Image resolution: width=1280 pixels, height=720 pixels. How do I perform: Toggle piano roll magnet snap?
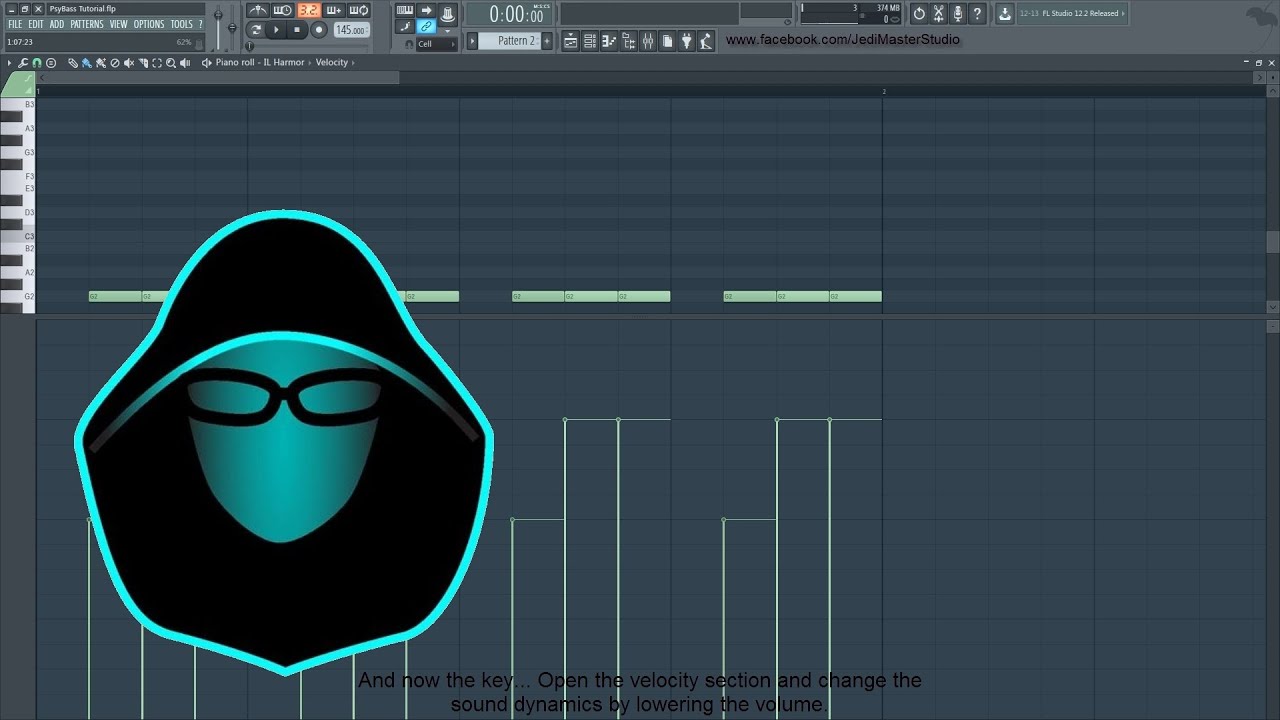pos(37,63)
